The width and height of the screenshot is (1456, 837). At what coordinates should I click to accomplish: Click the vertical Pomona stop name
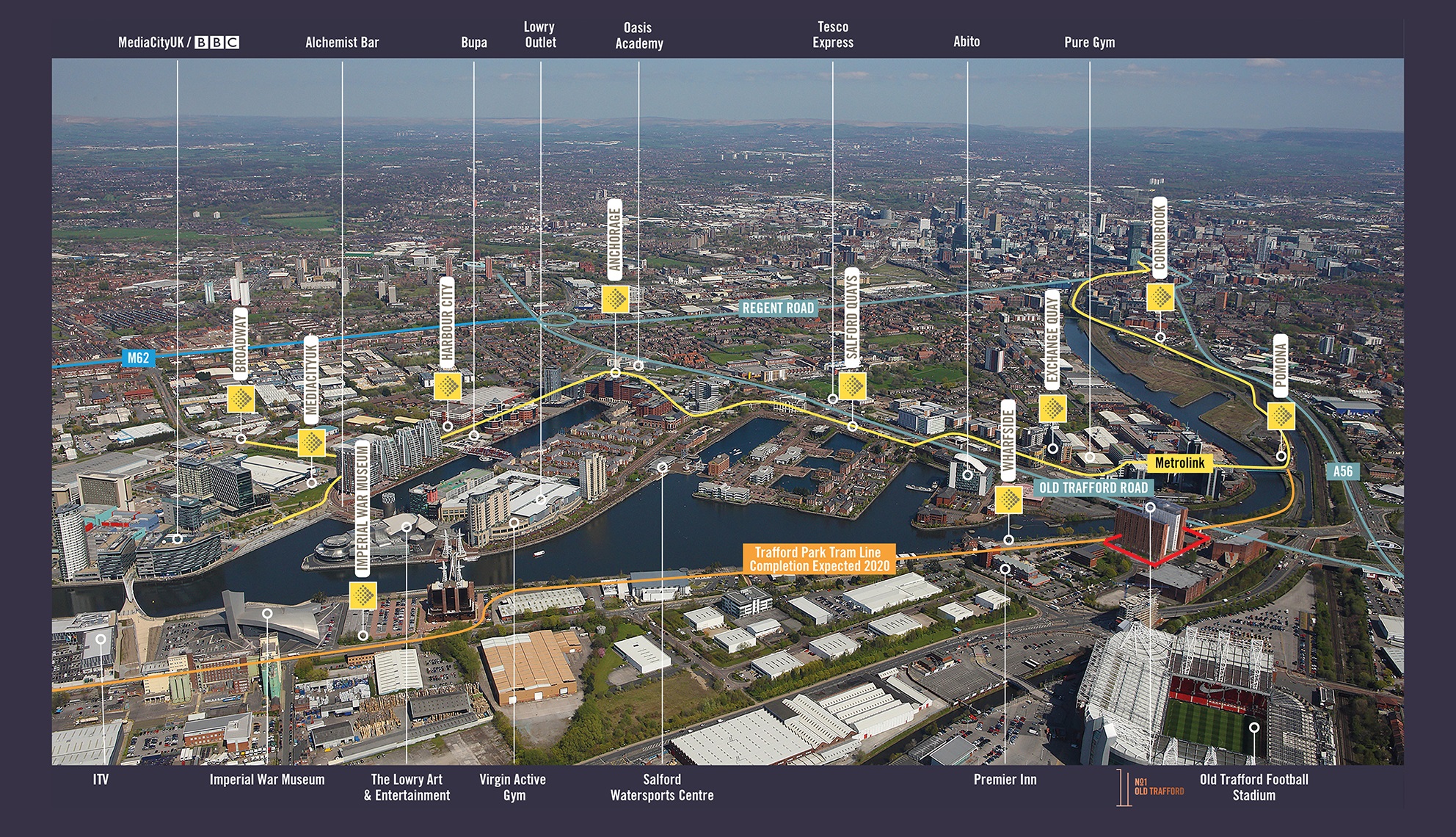point(1281,366)
